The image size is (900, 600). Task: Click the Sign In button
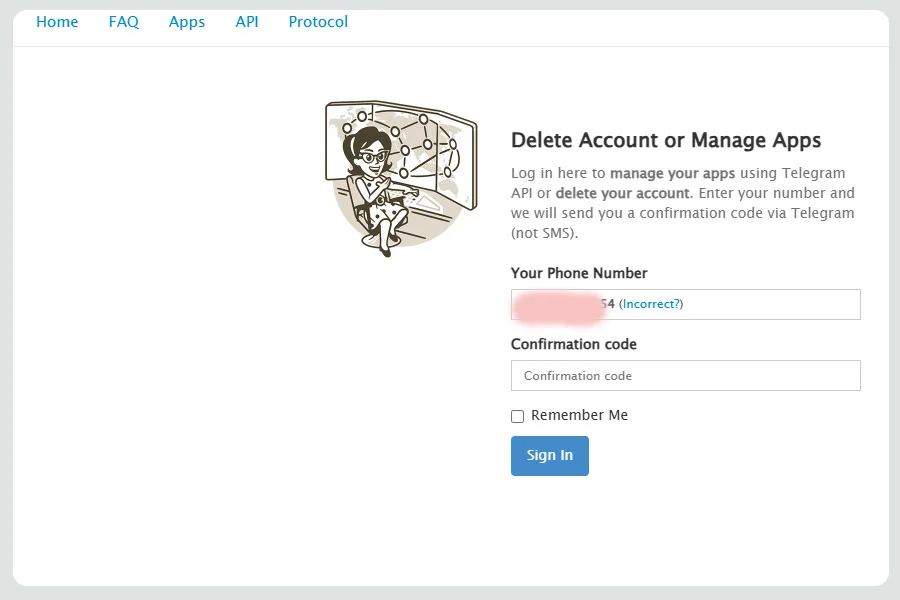tap(549, 455)
